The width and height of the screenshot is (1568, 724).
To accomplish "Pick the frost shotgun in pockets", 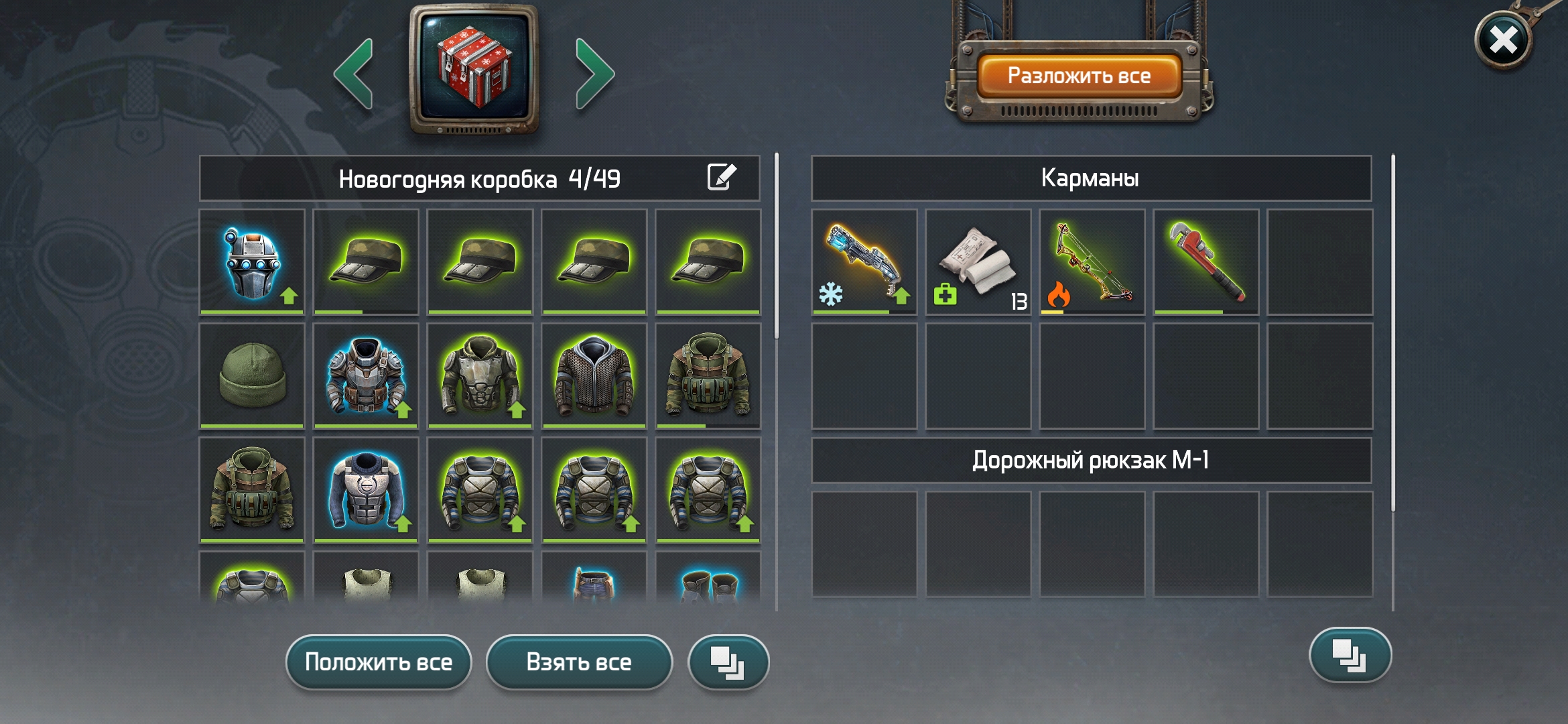I will 864,262.
